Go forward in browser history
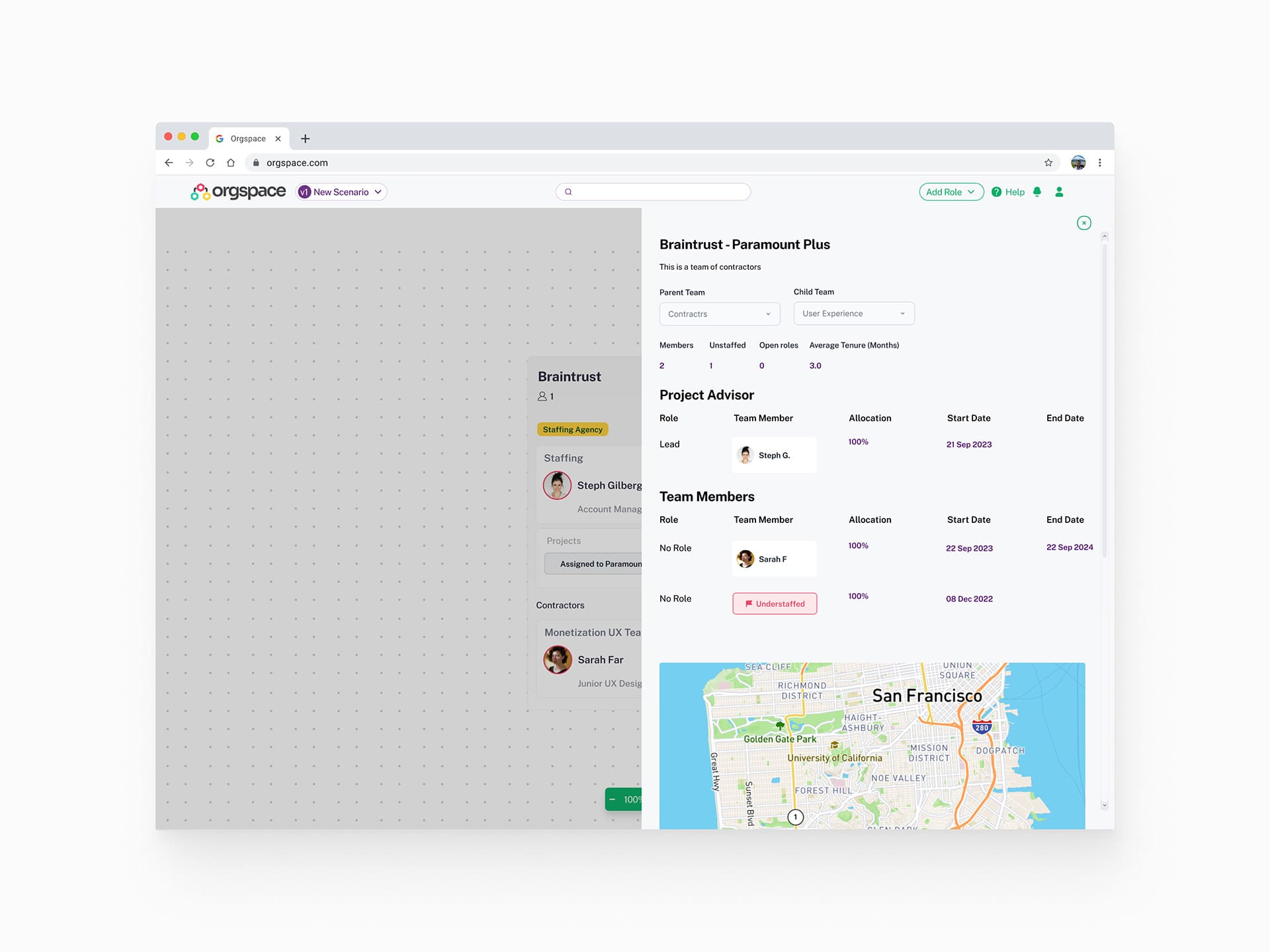 [x=189, y=163]
